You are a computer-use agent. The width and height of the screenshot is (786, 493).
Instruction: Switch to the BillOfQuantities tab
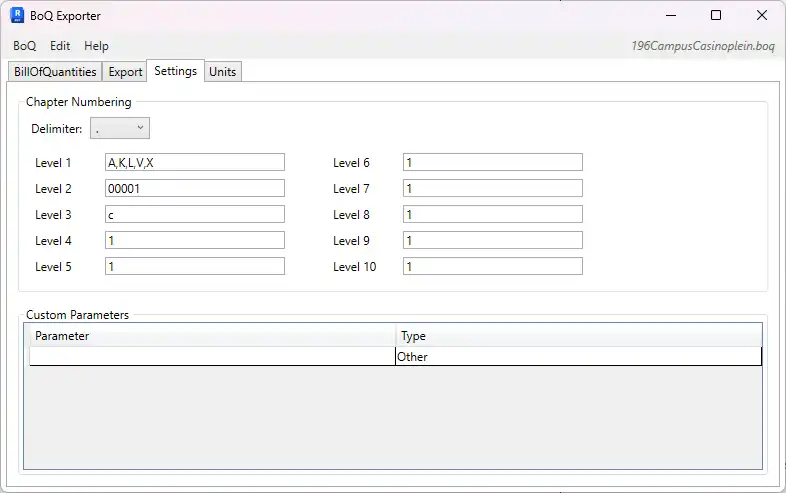(55, 72)
